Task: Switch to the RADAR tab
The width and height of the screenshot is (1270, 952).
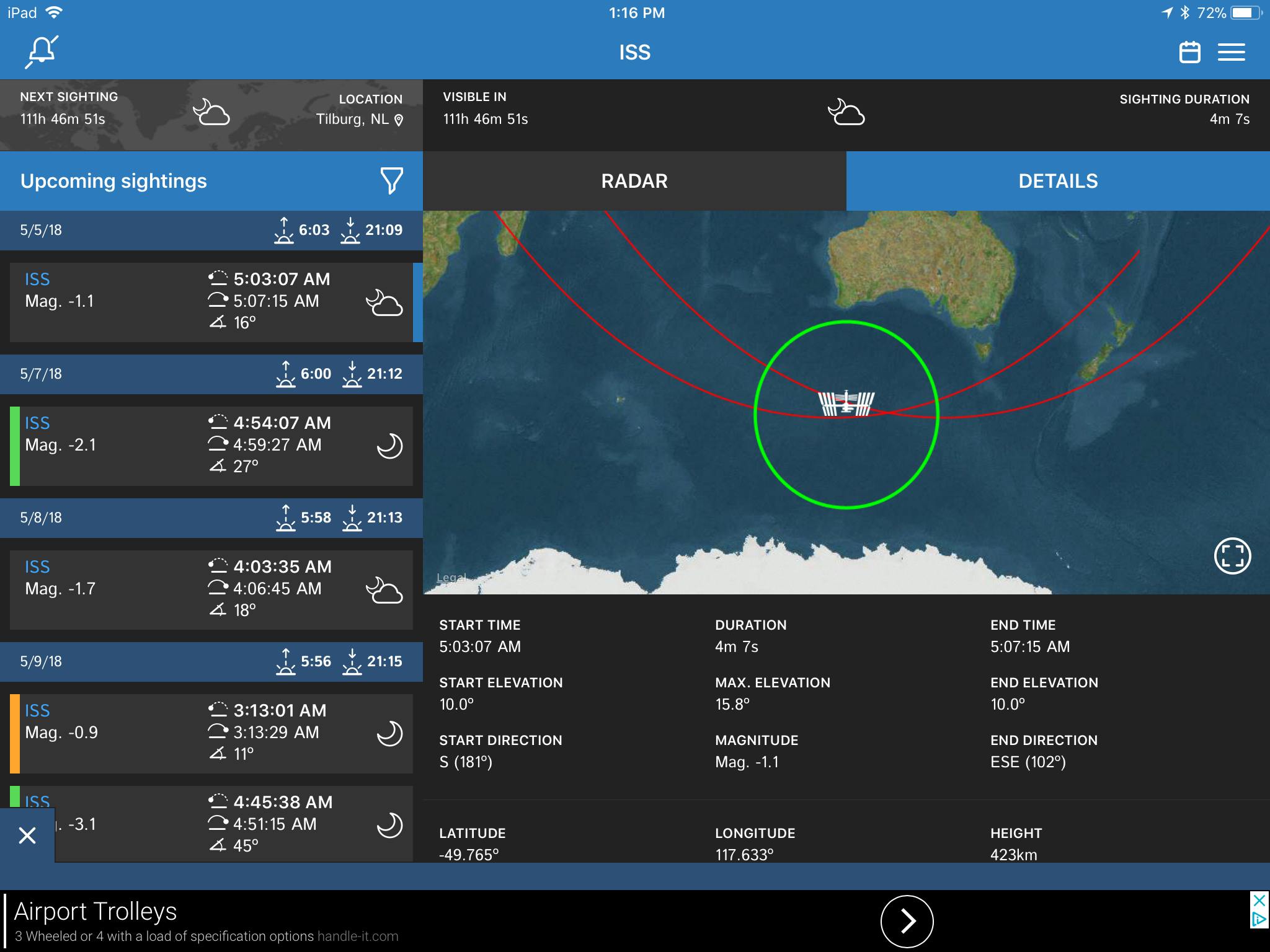Action: coord(633,181)
